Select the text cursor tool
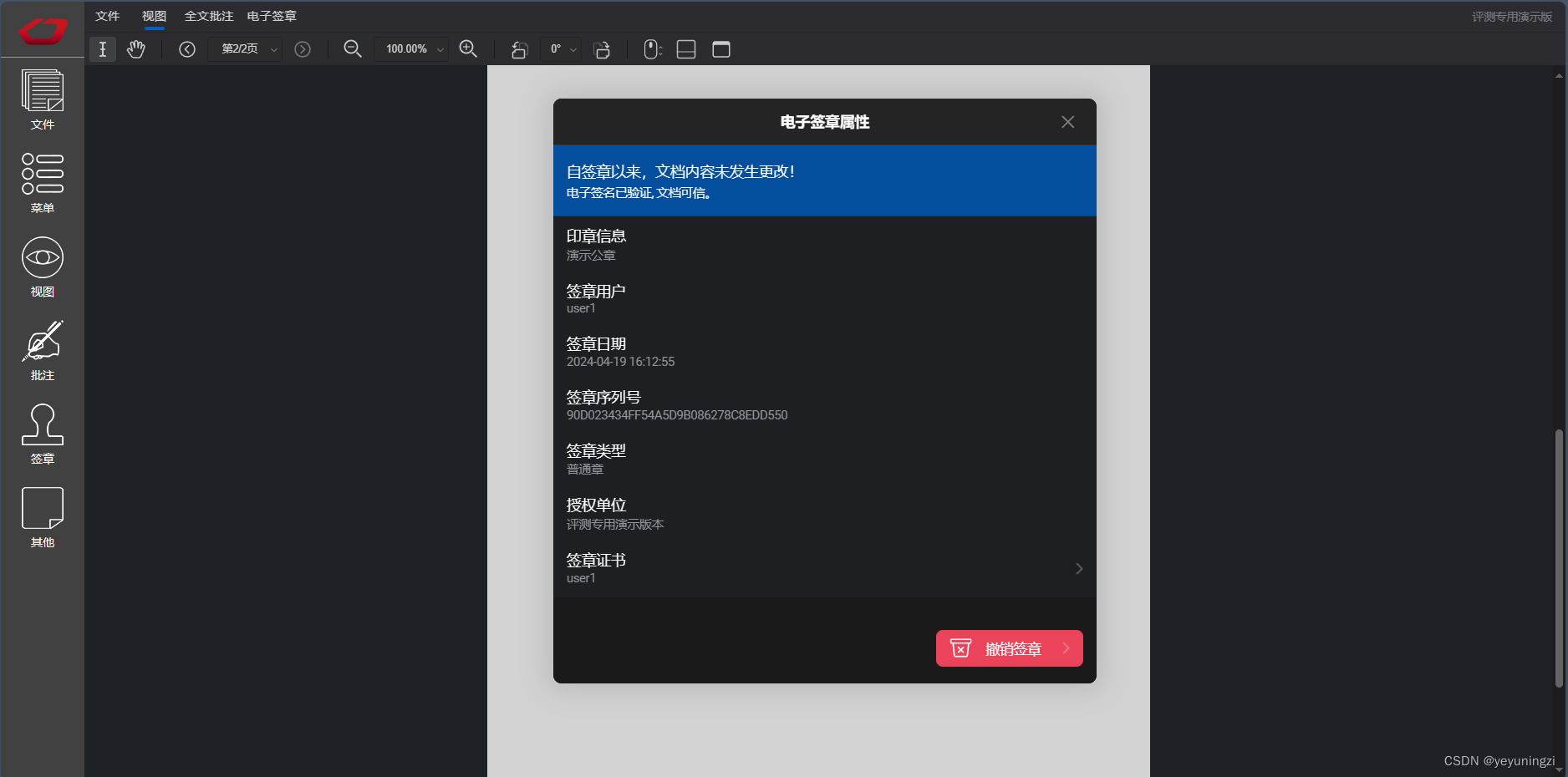 (x=103, y=49)
